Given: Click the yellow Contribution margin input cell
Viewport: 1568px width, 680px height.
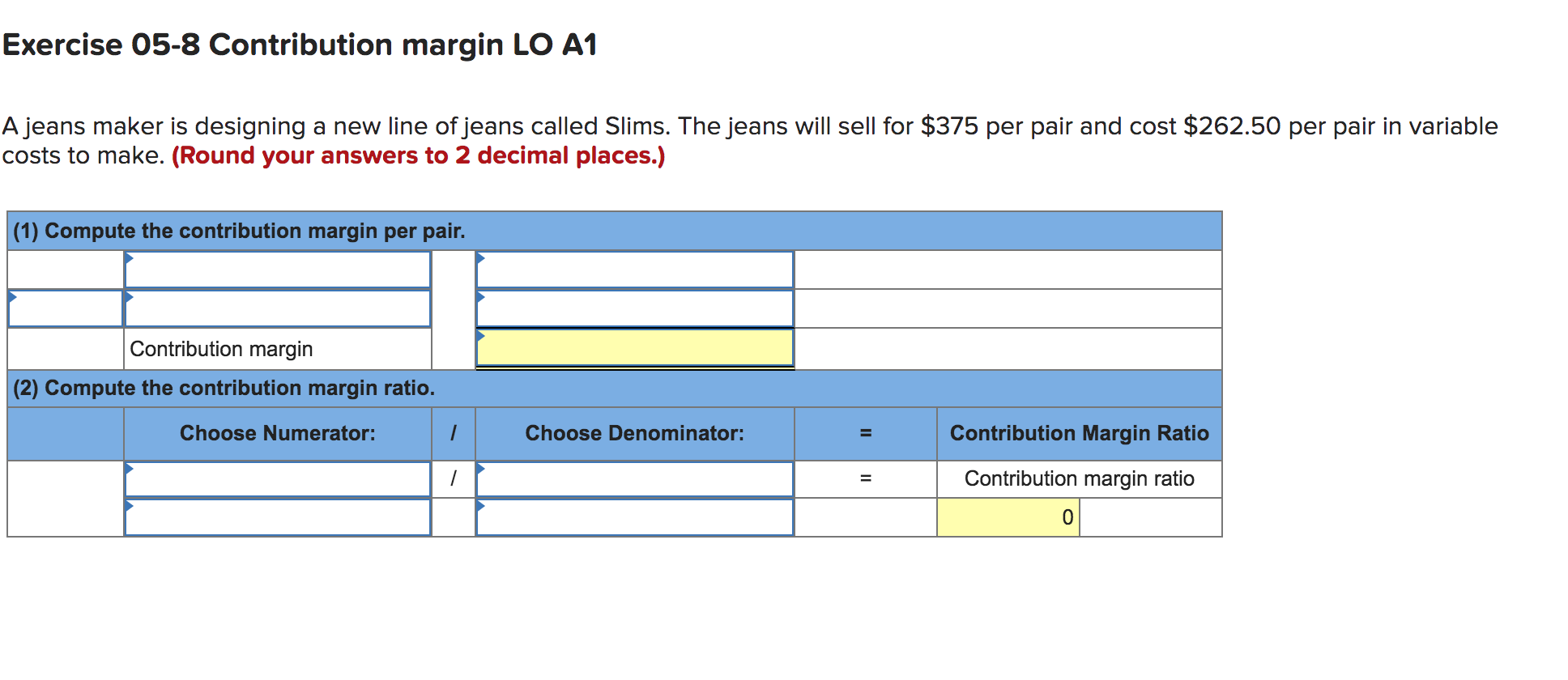Looking at the screenshot, I should tap(634, 348).
